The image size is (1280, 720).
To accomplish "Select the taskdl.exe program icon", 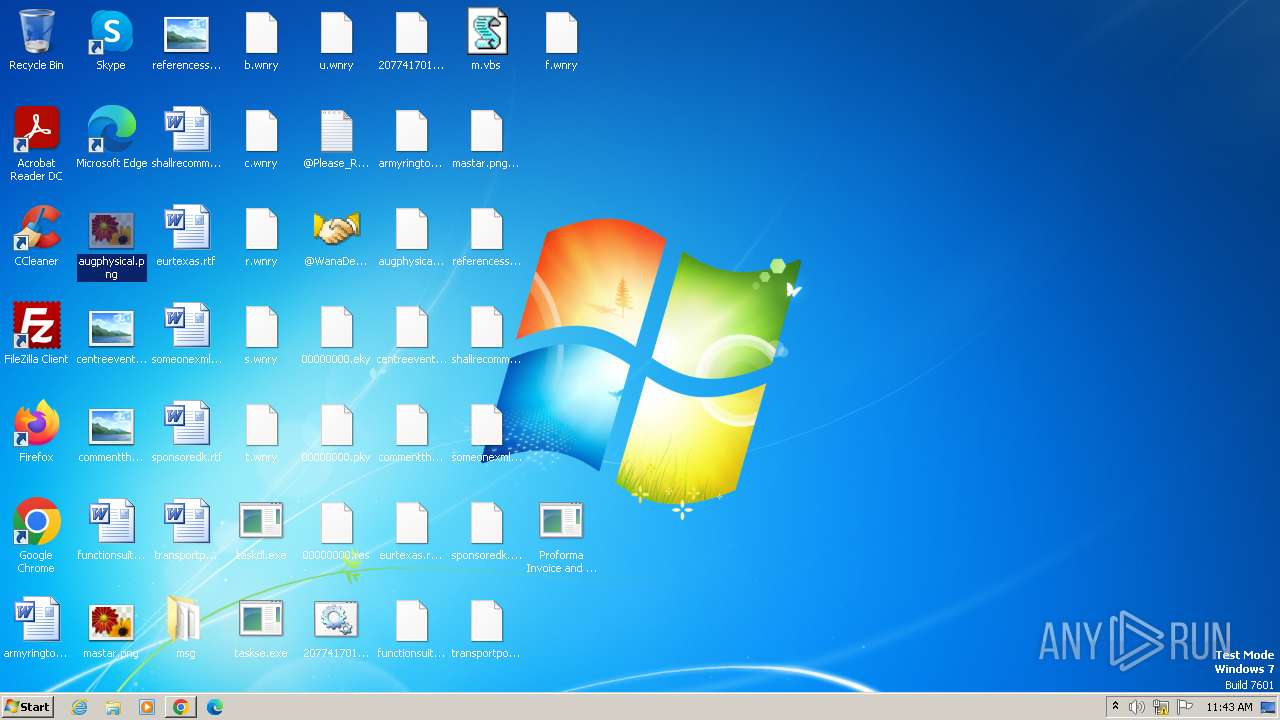I will tap(261, 531).
